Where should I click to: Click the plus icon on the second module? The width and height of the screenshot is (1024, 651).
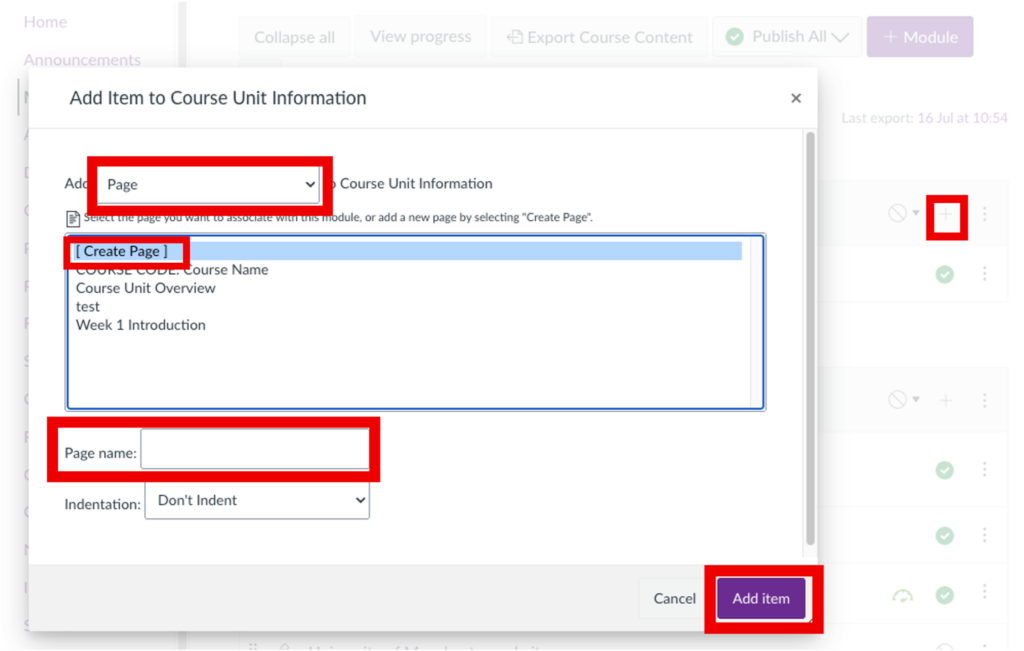click(945, 400)
